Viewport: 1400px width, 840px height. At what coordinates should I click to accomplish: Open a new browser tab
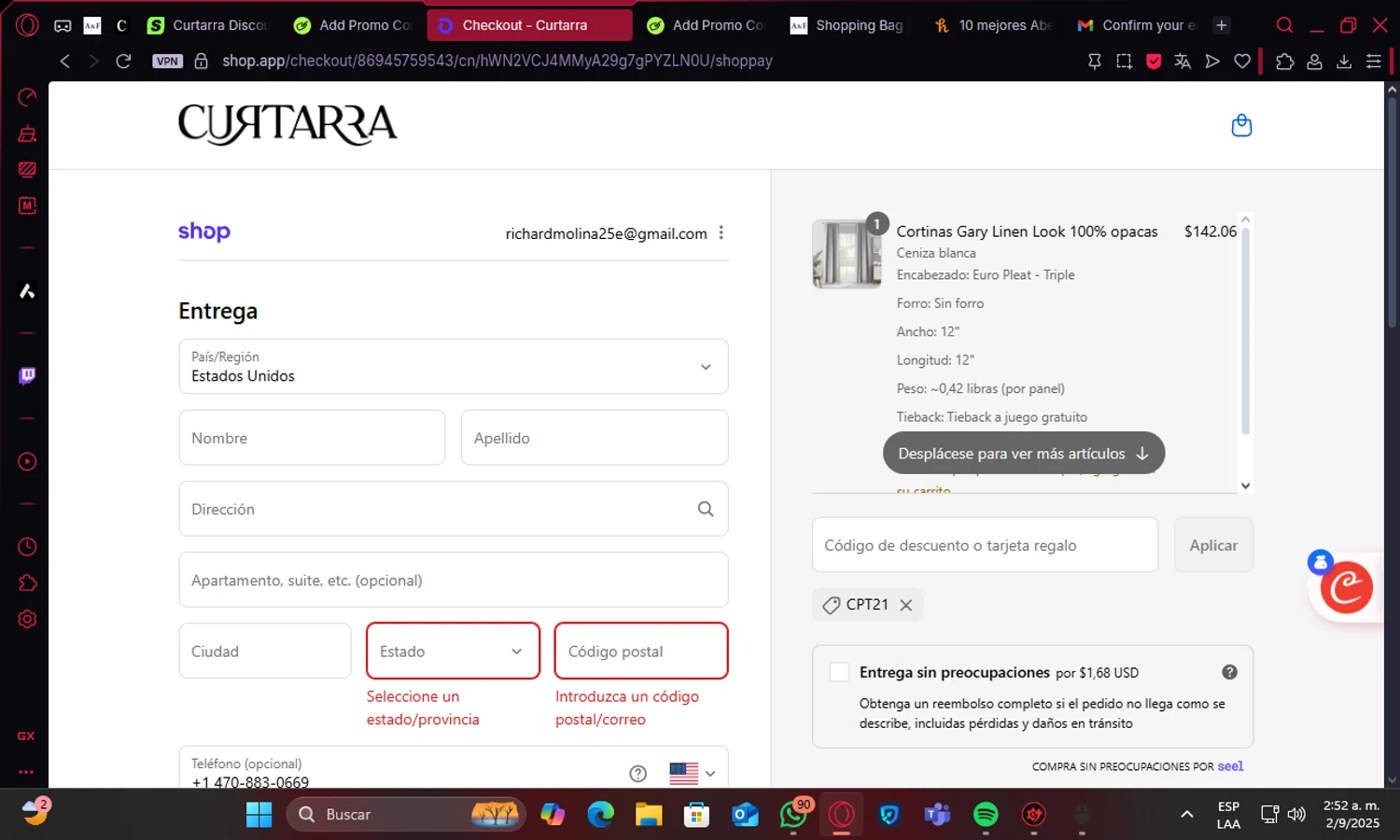click(1222, 25)
